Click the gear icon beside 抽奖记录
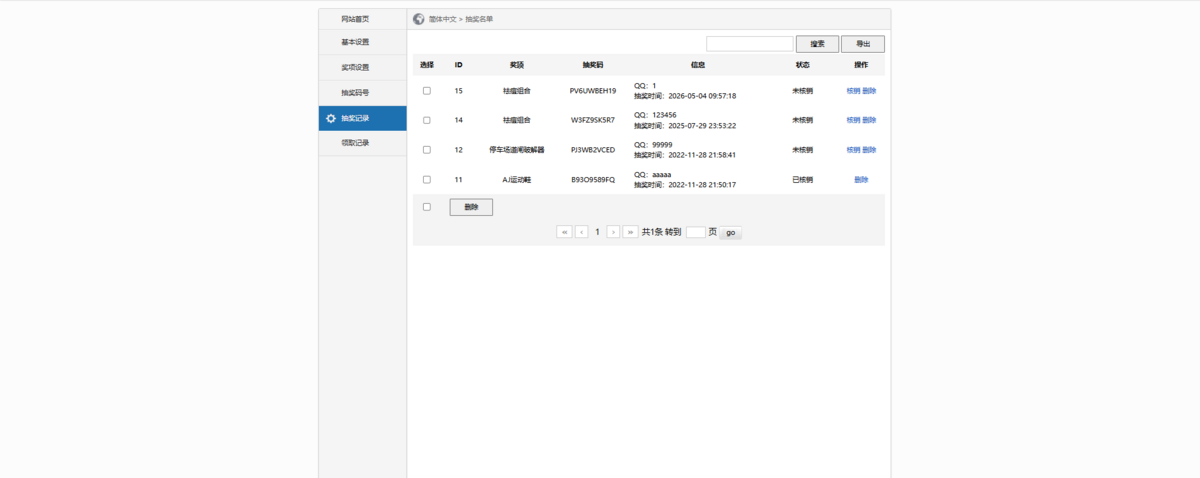Image resolution: width=1200 pixels, height=478 pixels. [x=331, y=118]
